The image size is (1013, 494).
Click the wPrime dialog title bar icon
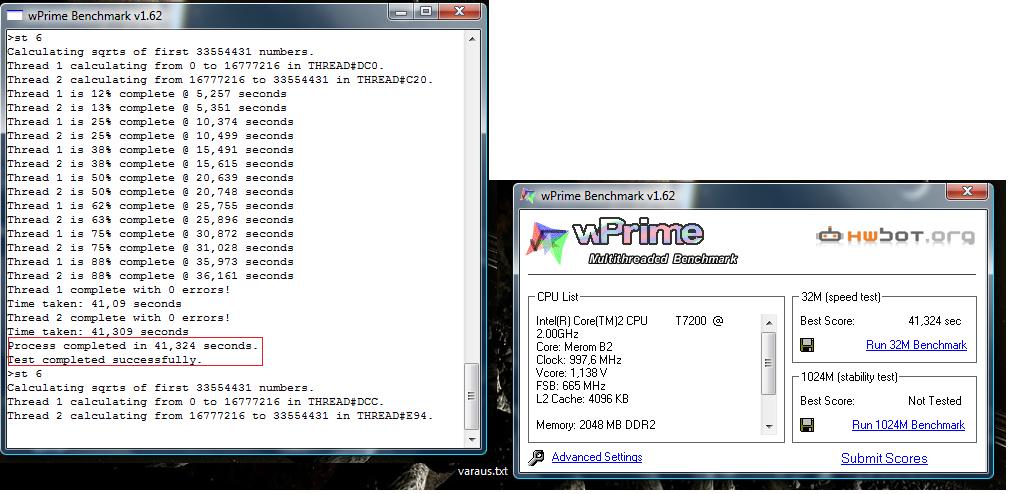(528, 196)
